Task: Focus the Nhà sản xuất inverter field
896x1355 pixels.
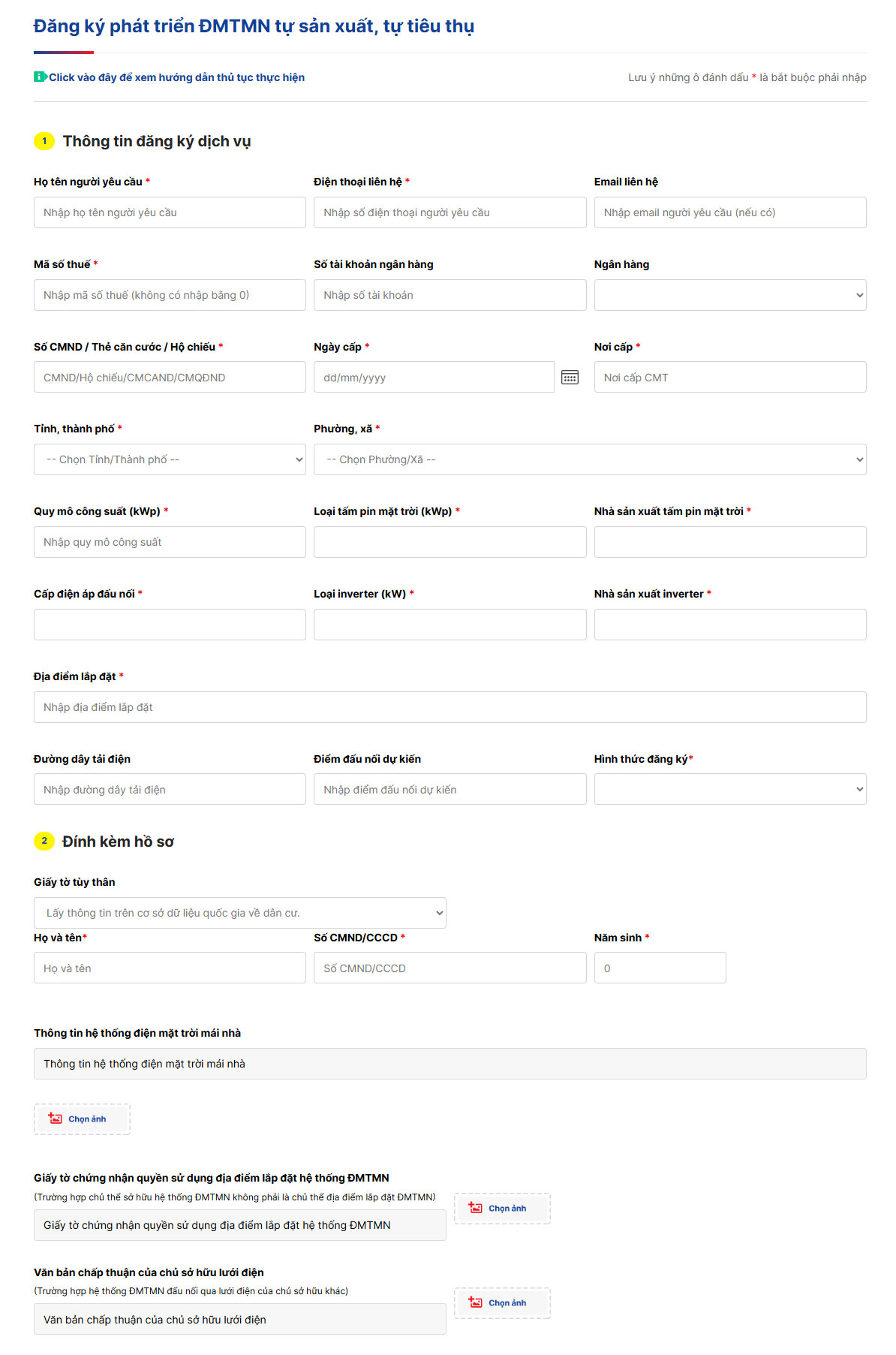Action: pos(729,625)
